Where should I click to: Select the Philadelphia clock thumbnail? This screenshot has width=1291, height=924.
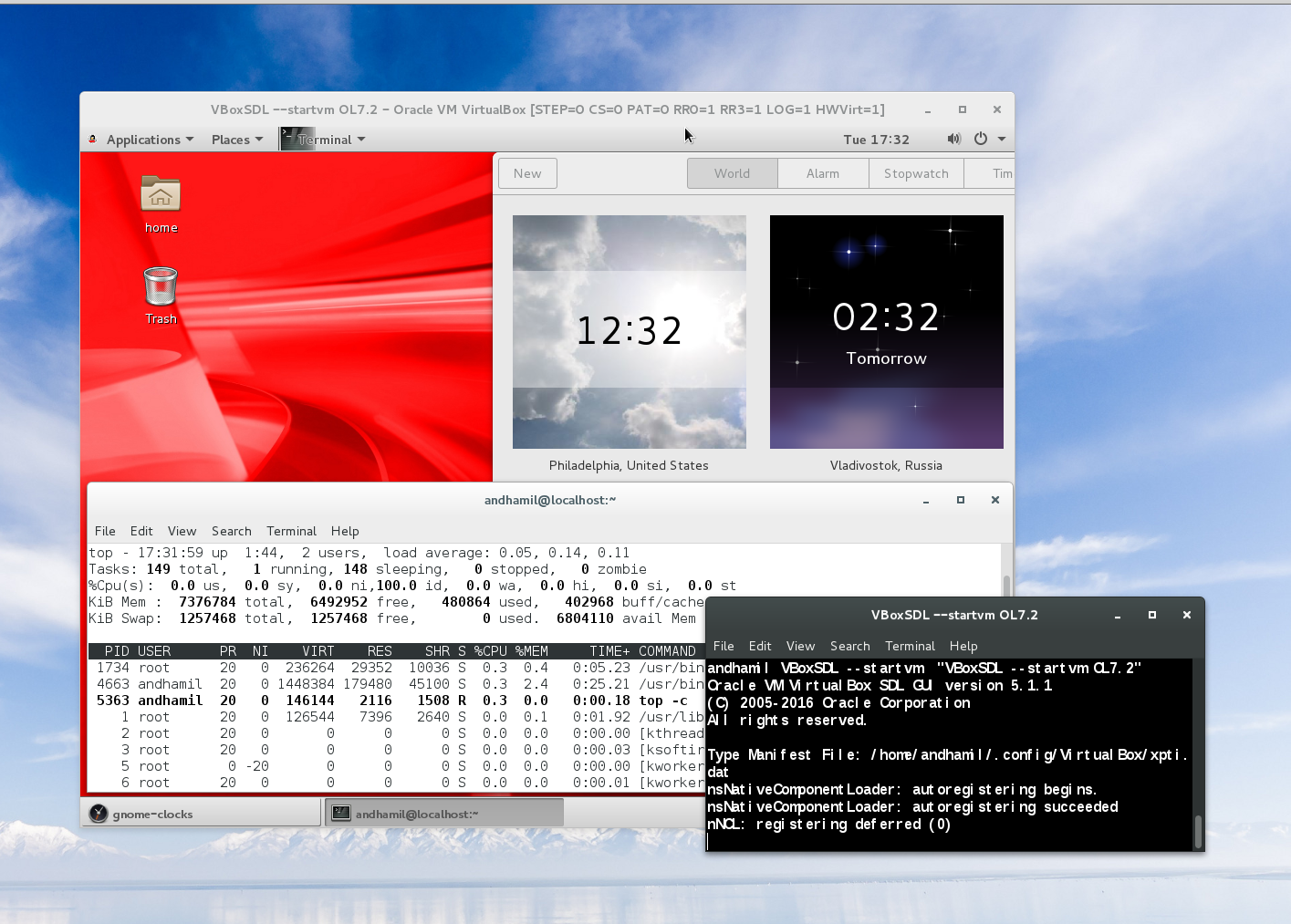630,332
